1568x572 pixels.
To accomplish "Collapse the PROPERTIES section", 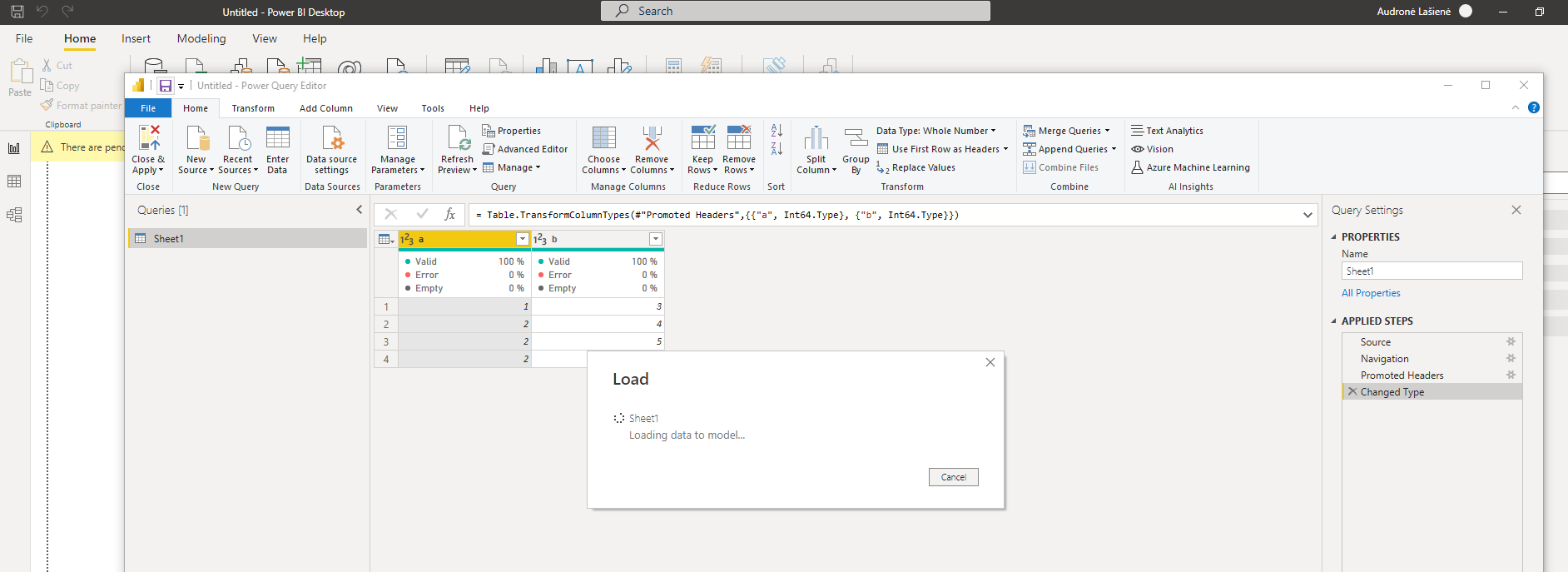I will [x=1333, y=237].
